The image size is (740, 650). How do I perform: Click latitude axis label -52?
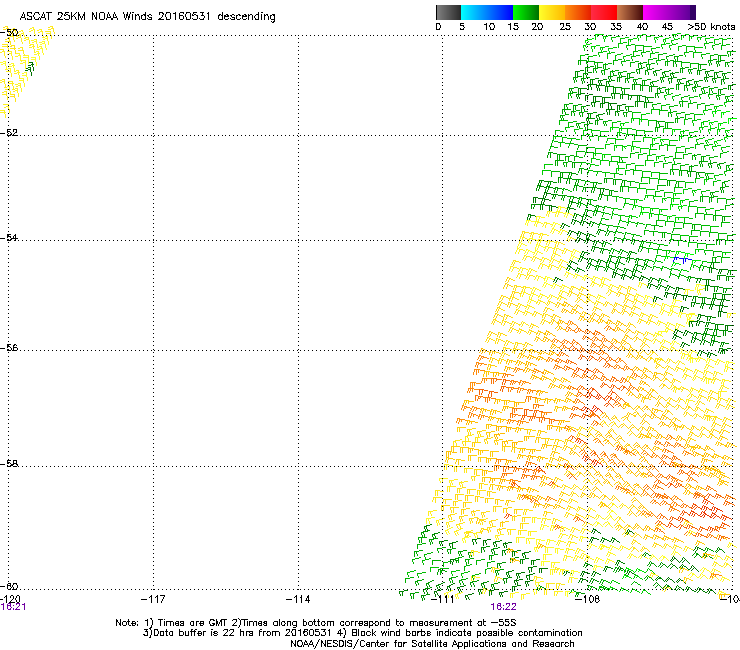9,133
